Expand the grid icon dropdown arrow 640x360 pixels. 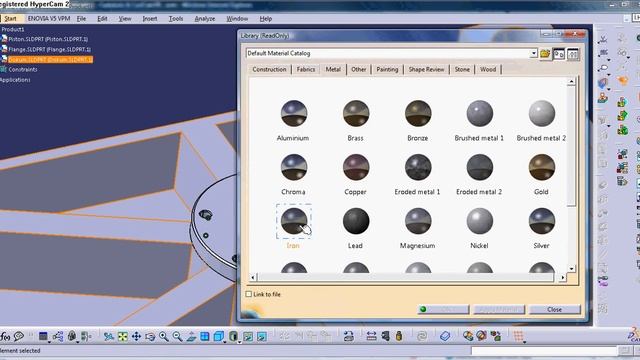pyautogui.click(x=524, y=342)
